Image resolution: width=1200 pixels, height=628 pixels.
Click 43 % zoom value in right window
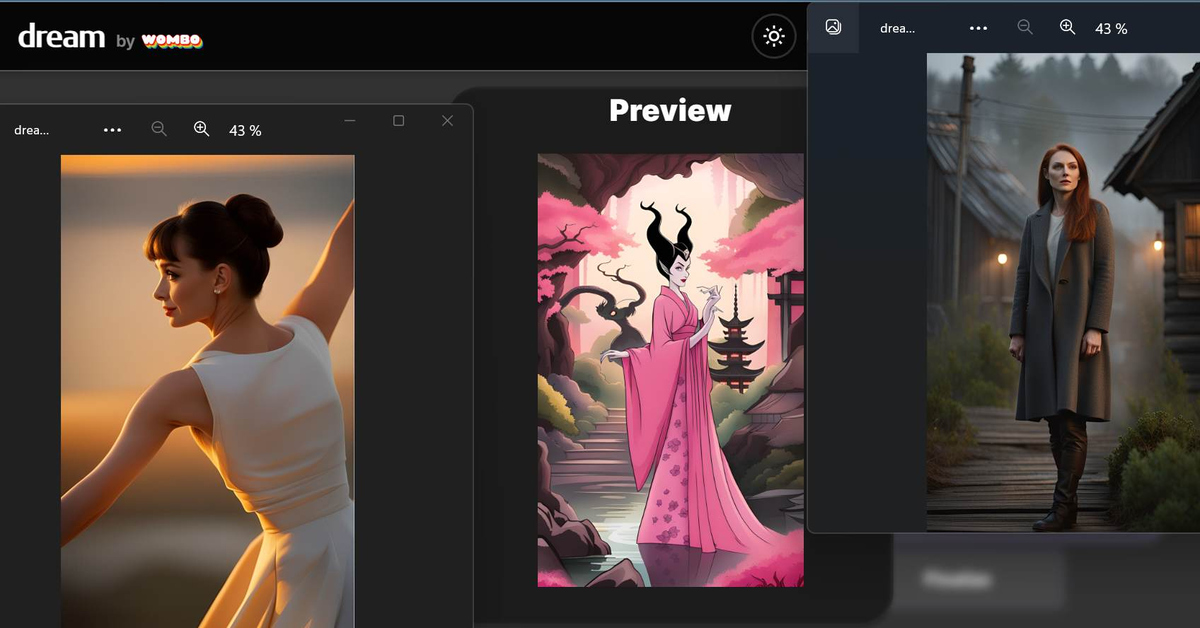coord(1111,29)
